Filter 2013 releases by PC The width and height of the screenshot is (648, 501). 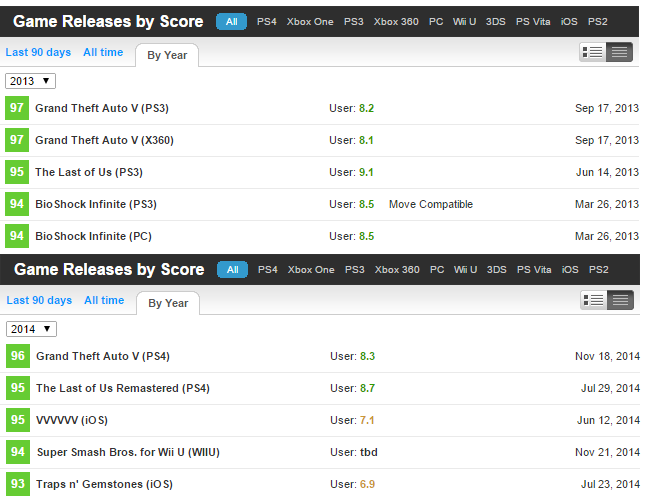pyautogui.click(x=436, y=21)
